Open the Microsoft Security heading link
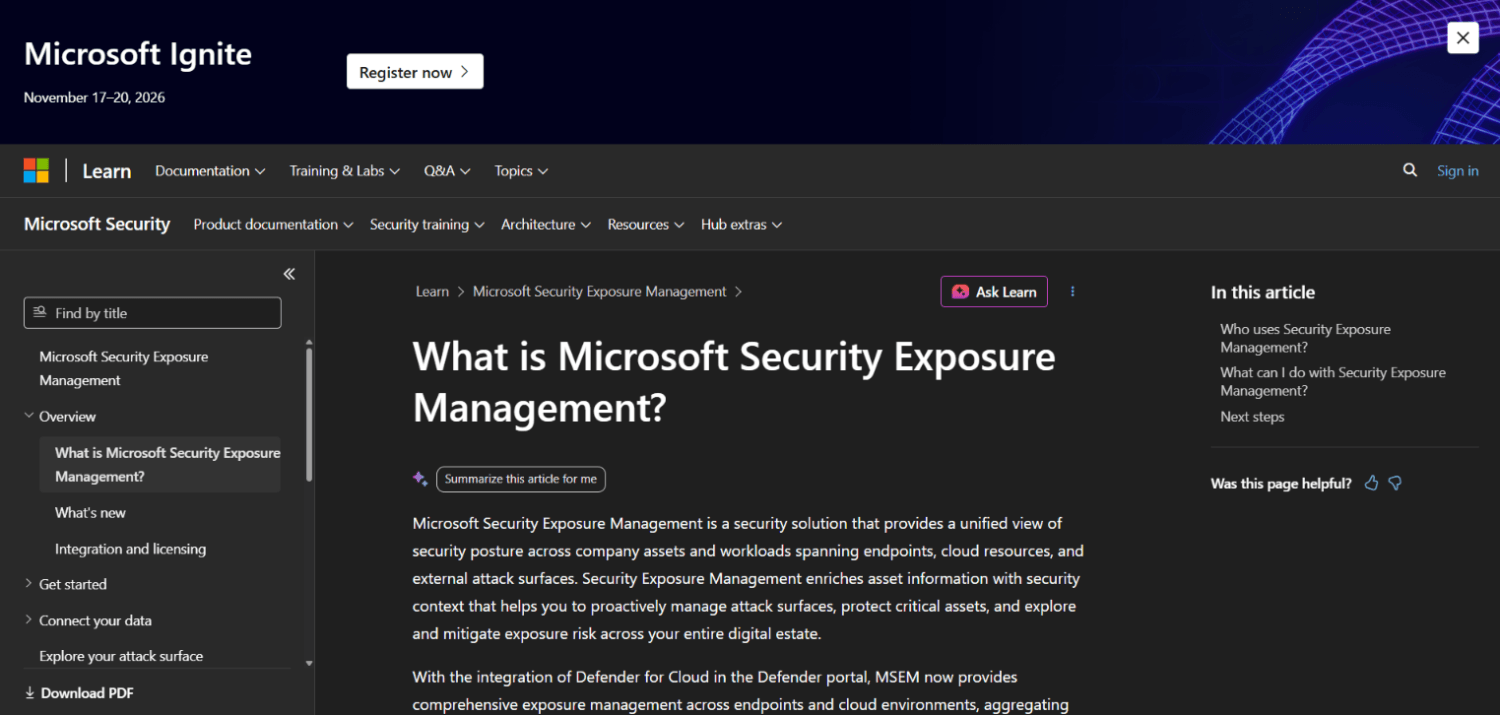Screen dimensions: 1500x715 (x=97, y=224)
